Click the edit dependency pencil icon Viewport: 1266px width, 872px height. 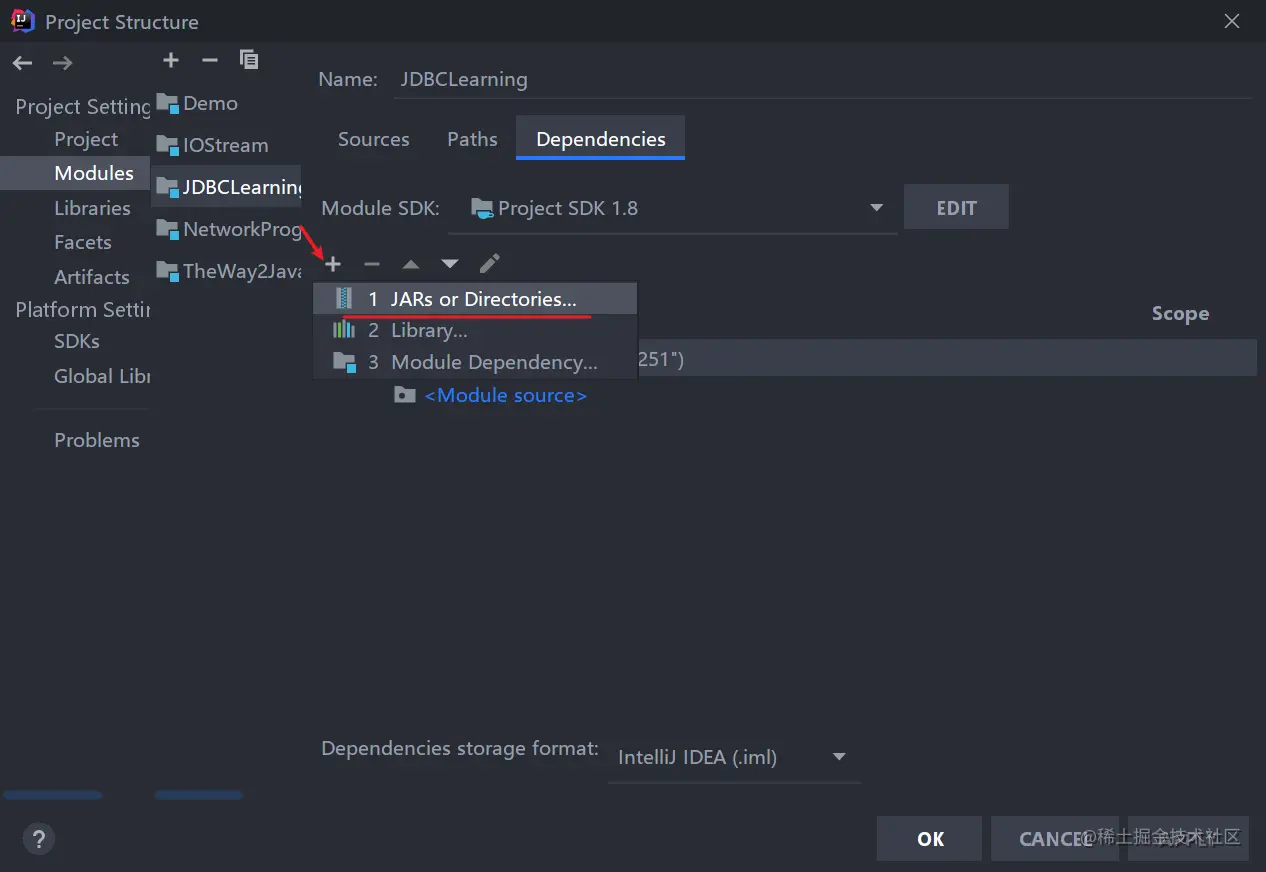[489, 264]
